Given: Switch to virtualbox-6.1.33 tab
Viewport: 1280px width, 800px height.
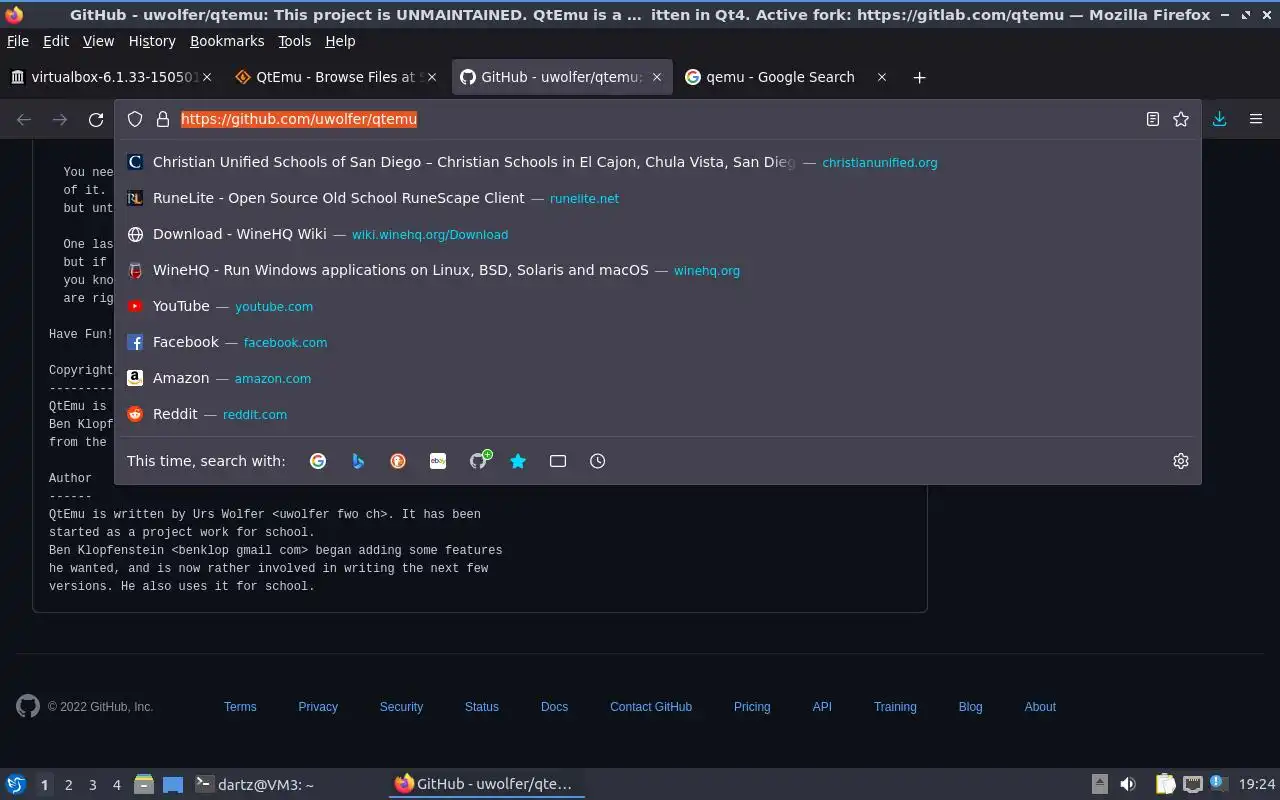Looking at the screenshot, I should point(110,77).
